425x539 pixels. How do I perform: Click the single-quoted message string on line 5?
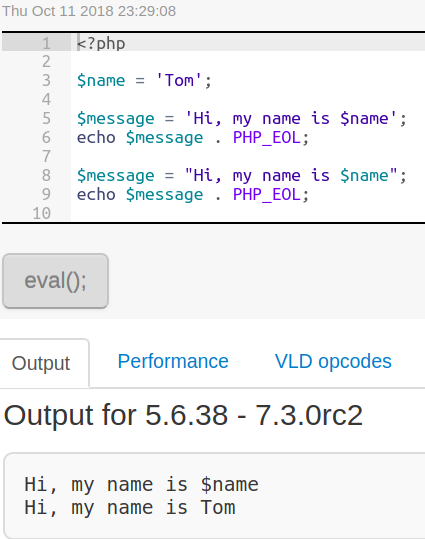point(291,119)
